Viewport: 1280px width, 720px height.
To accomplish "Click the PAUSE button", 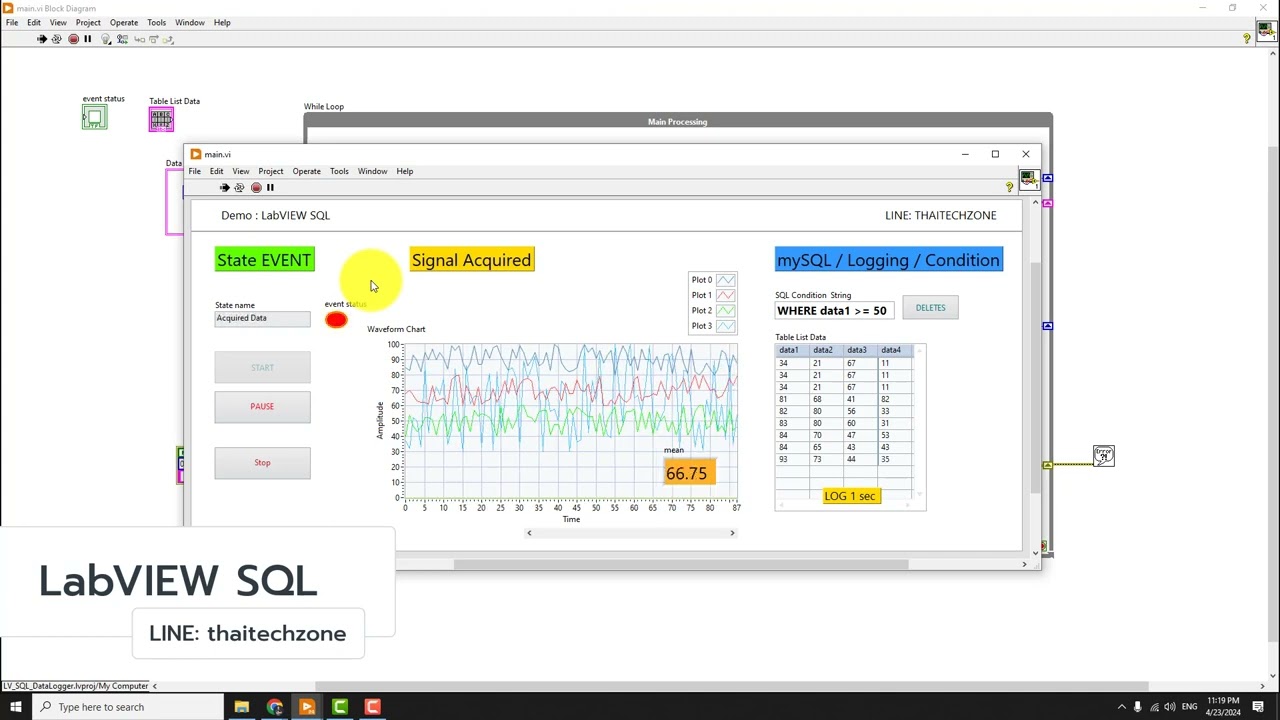I will [x=262, y=407].
